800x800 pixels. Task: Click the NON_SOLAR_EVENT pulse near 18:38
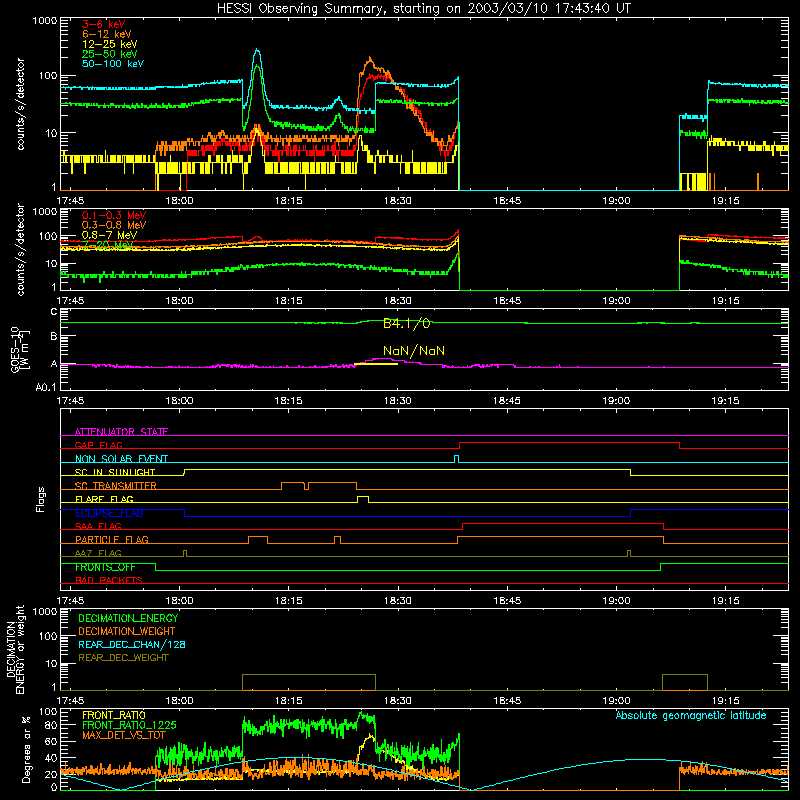[x=457, y=459]
